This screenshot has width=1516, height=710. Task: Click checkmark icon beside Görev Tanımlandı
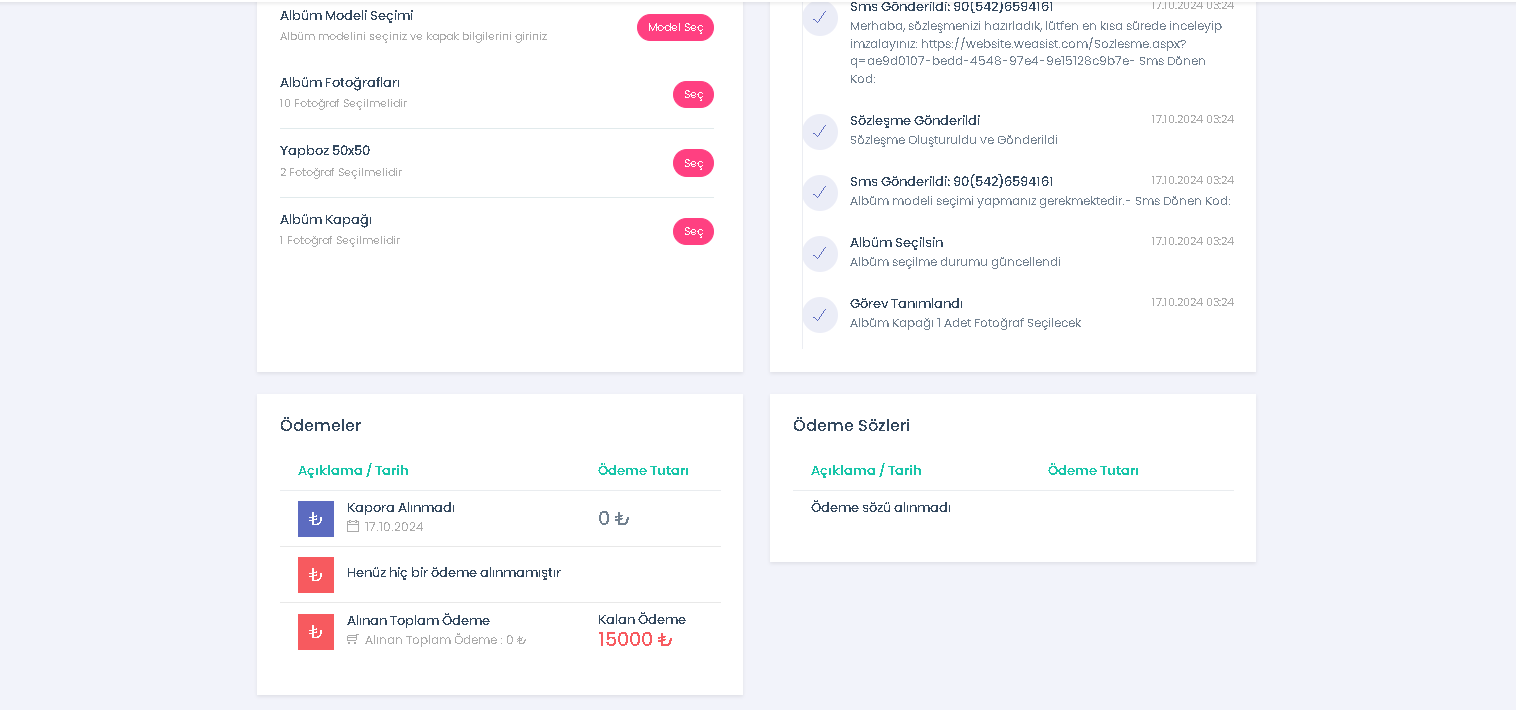(820, 315)
